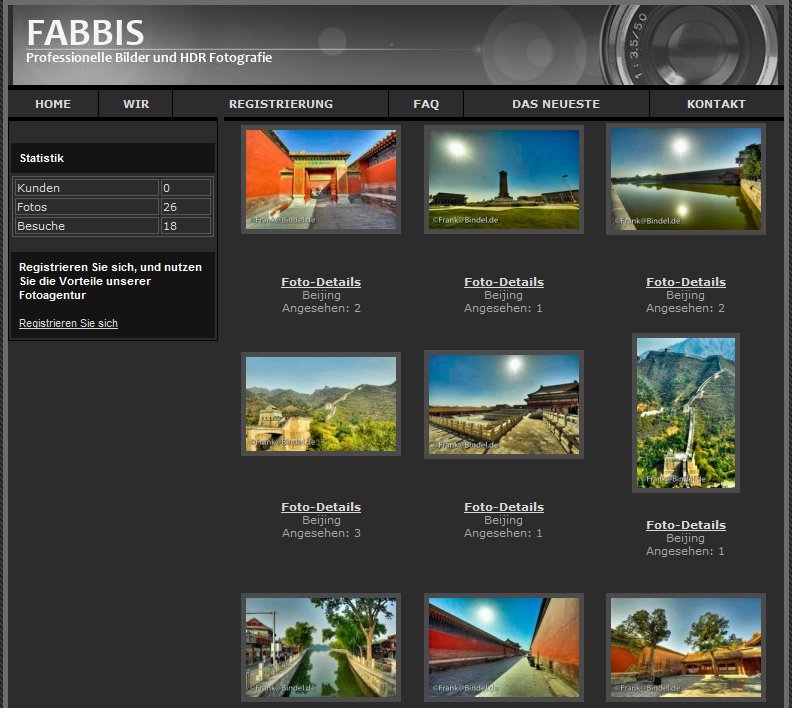This screenshot has width=792, height=708.
Task: Click Foto-Details under the red gate photo
Action: click(x=321, y=282)
